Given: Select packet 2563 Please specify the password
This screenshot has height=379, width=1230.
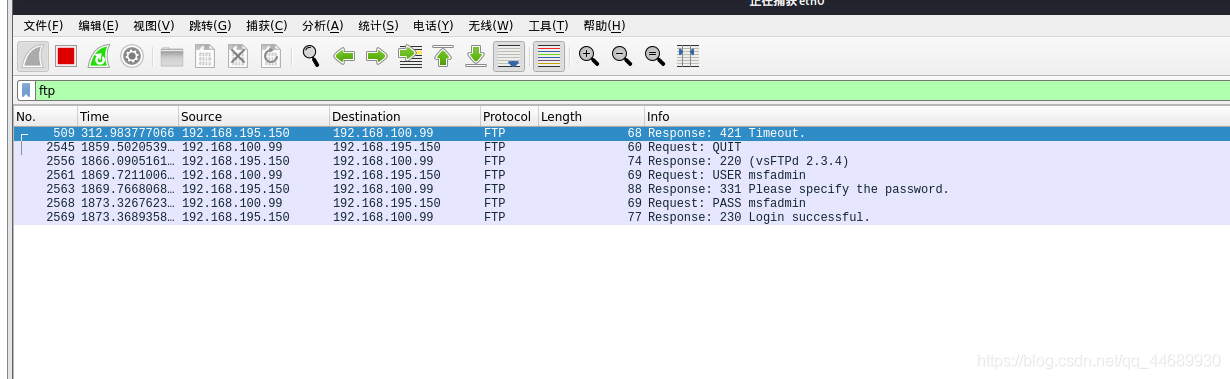Looking at the screenshot, I should [621, 189].
